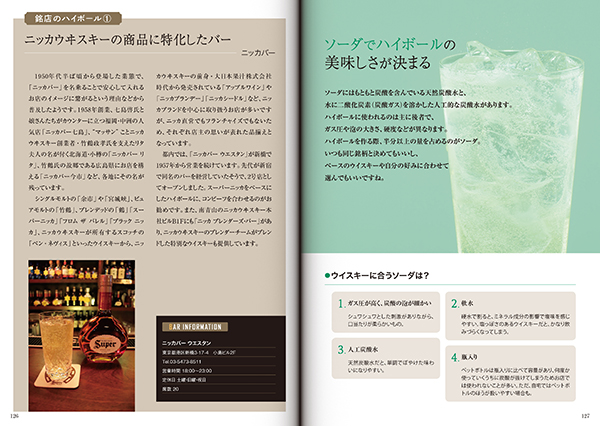Click card 4 title 瓶入り
Viewport: 600px width, 426px height.
click(x=470, y=357)
